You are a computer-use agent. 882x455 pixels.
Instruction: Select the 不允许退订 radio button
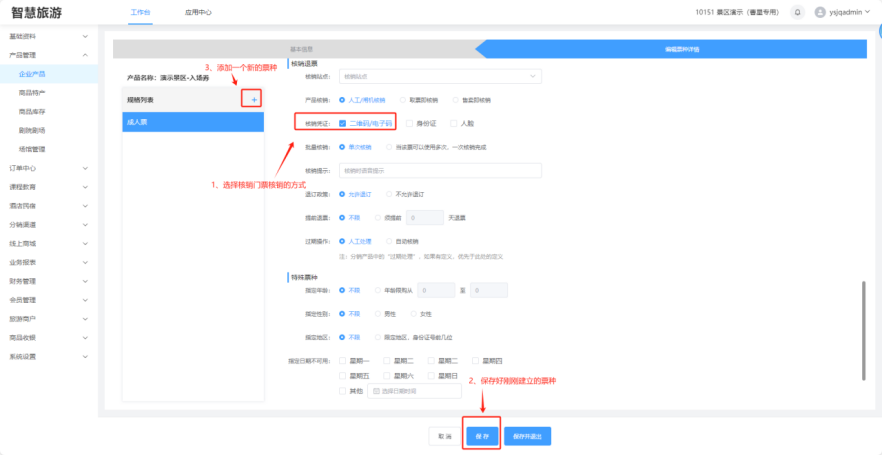point(390,194)
